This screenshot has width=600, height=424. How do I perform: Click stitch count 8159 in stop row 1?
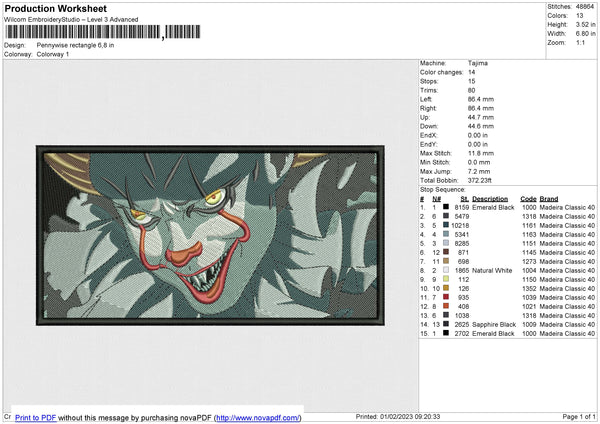click(x=461, y=207)
